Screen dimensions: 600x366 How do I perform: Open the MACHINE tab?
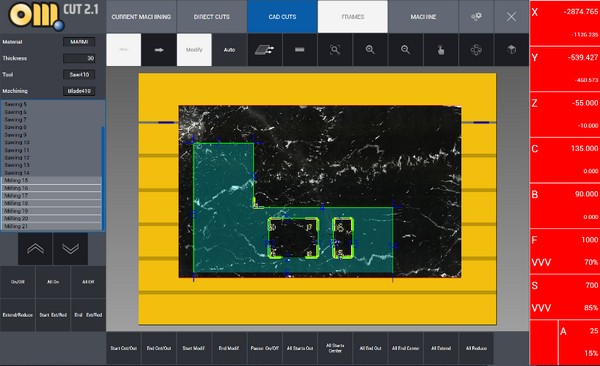[x=423, y=17]
